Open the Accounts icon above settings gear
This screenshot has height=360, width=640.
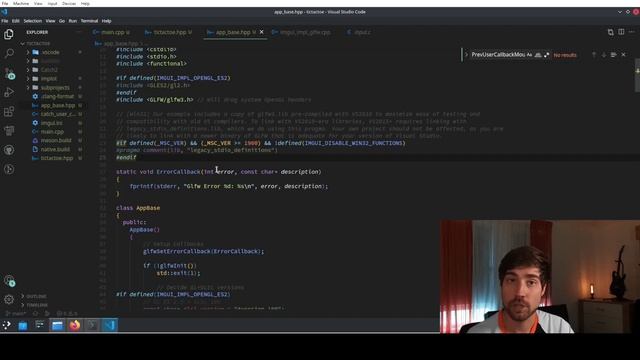(9, 280)
